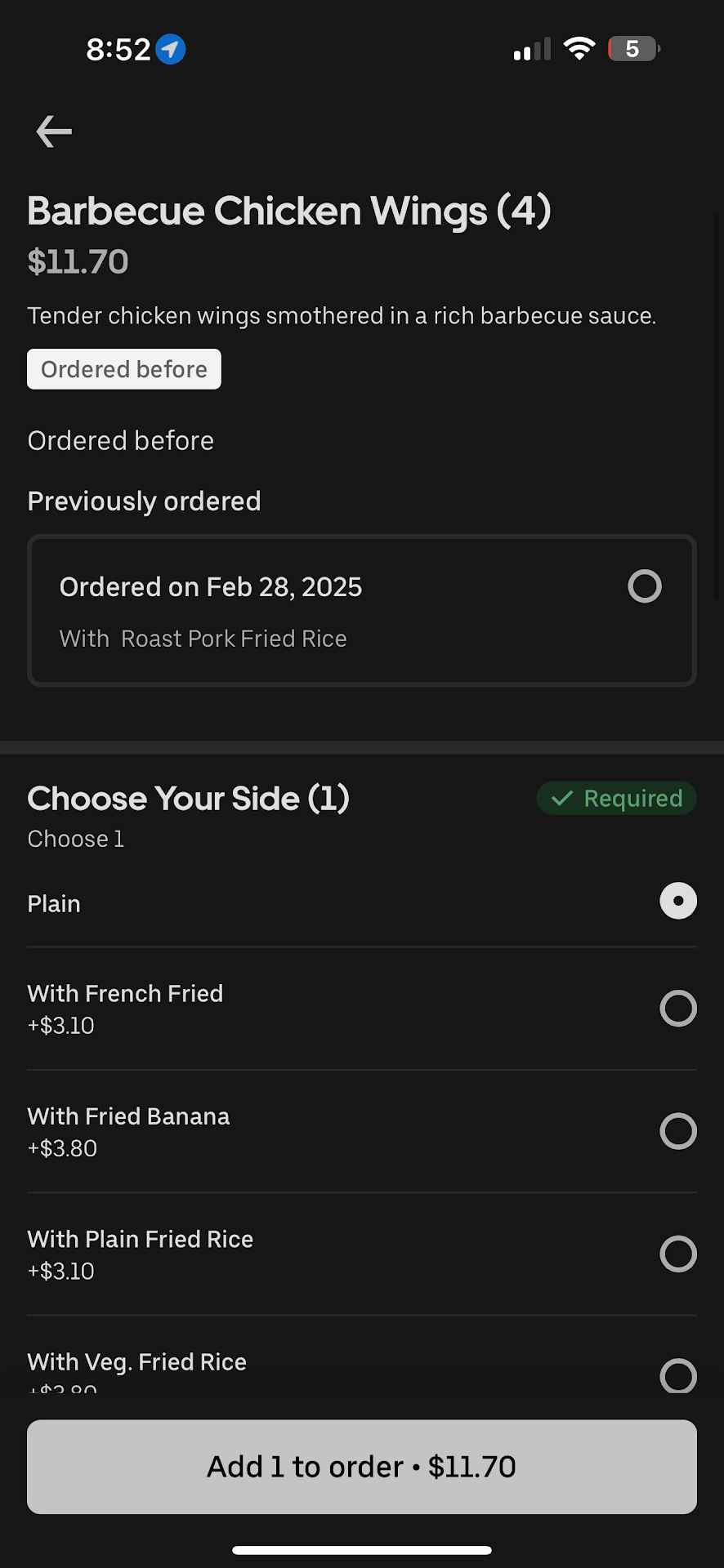This screenshot has width=724, height=1568.
Task: Tap the battery indicator icon
Action: 633,49
